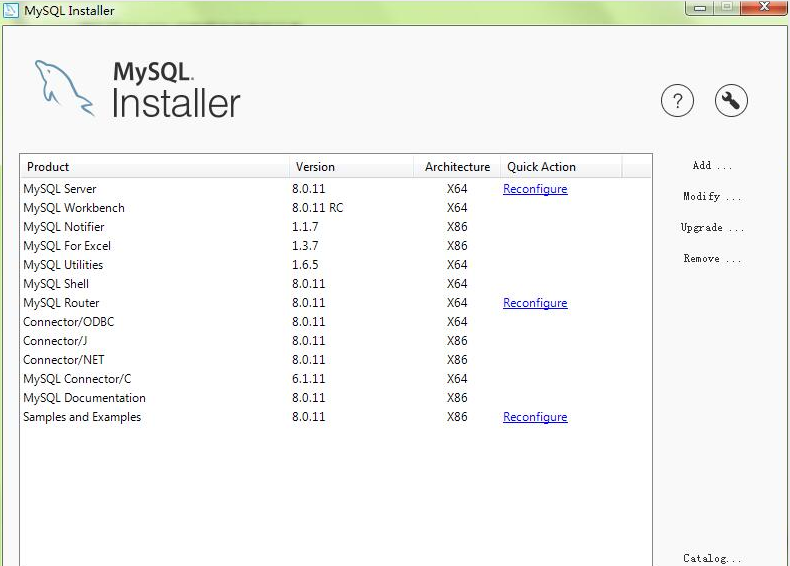Screen dimensions: 790x566
Task: Click X64 architecture of MySQL Server
Action: pyautogui.click(x=457, y=189)
